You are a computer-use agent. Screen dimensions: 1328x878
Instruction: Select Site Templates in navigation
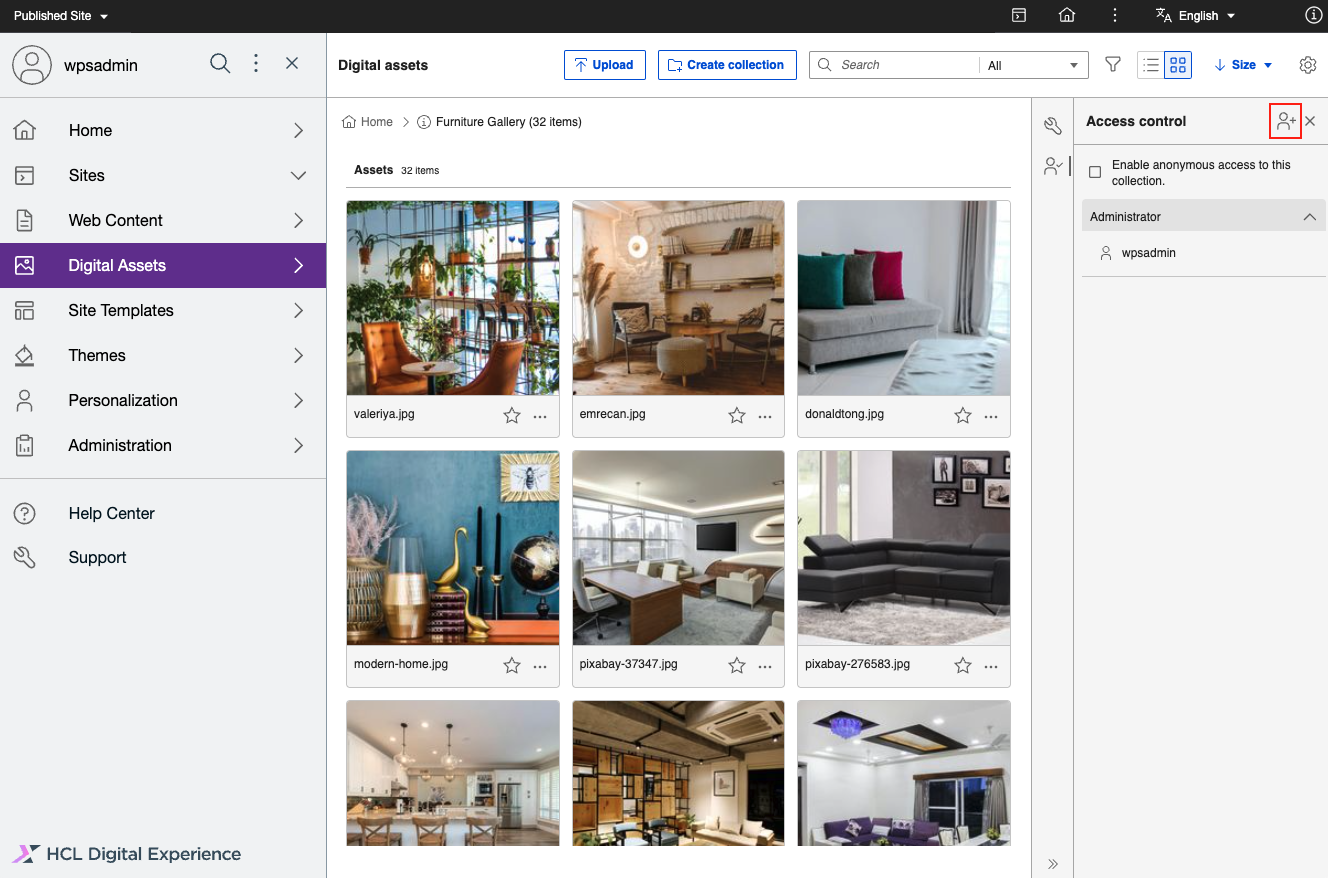coord(120,310)
